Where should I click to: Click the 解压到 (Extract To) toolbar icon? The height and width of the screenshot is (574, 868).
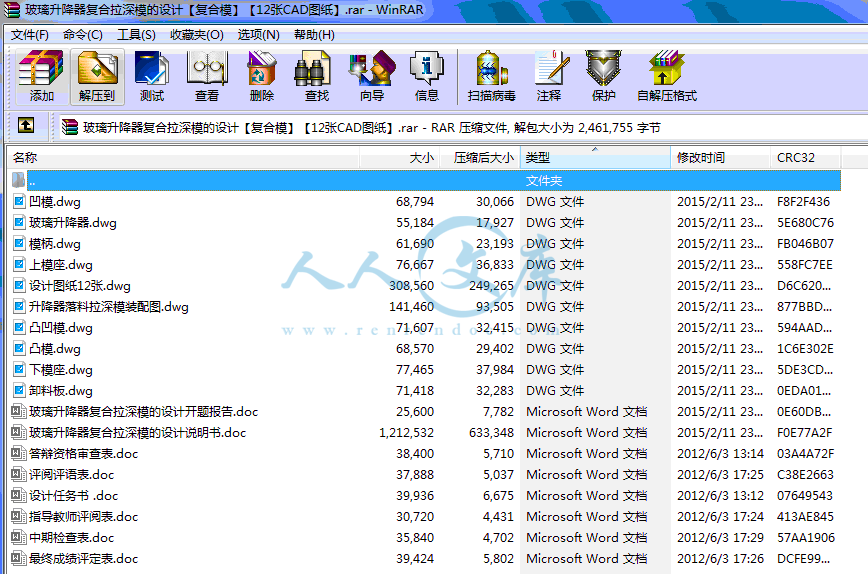coord(97,76)
